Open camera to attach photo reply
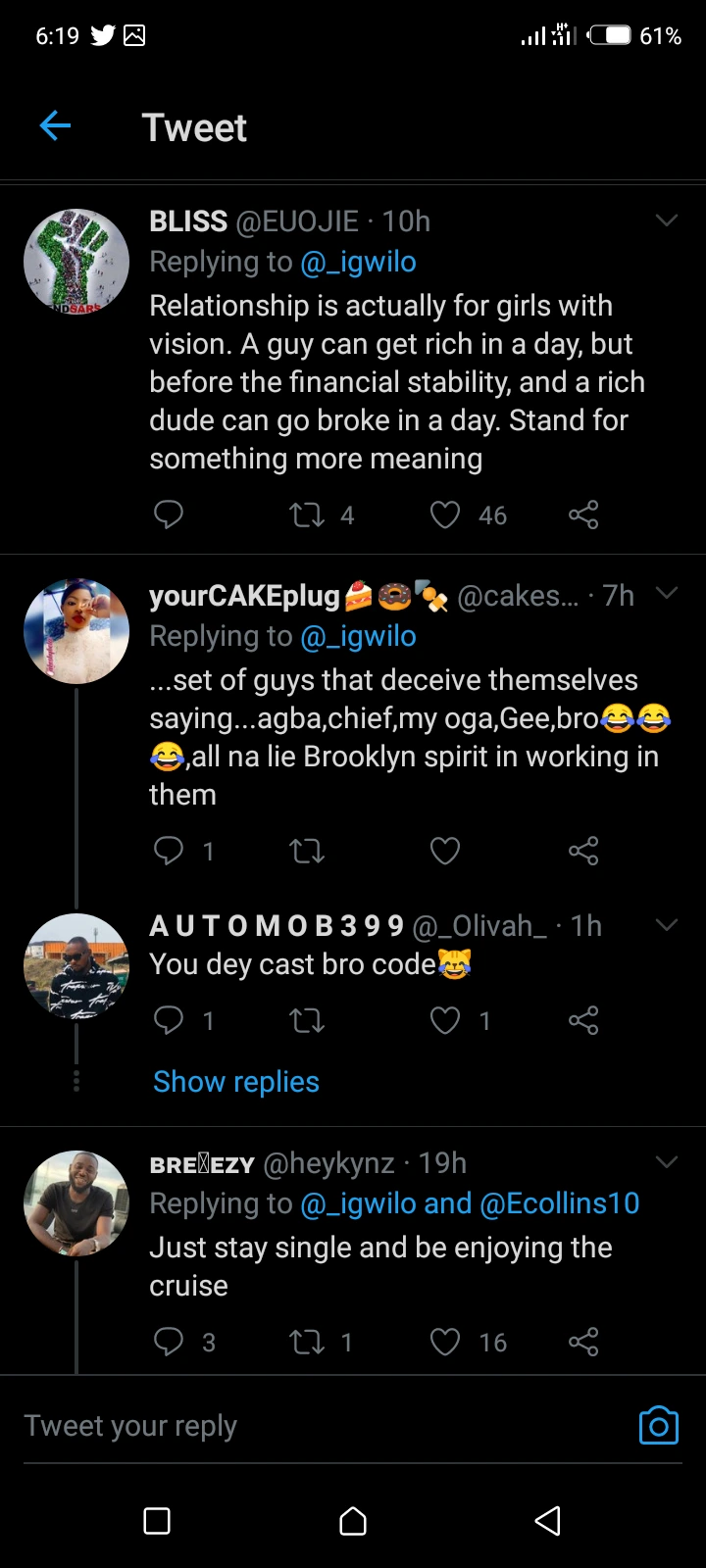Image resolution: width=706 pixels, height=1568 pixels. [658, 1426]
